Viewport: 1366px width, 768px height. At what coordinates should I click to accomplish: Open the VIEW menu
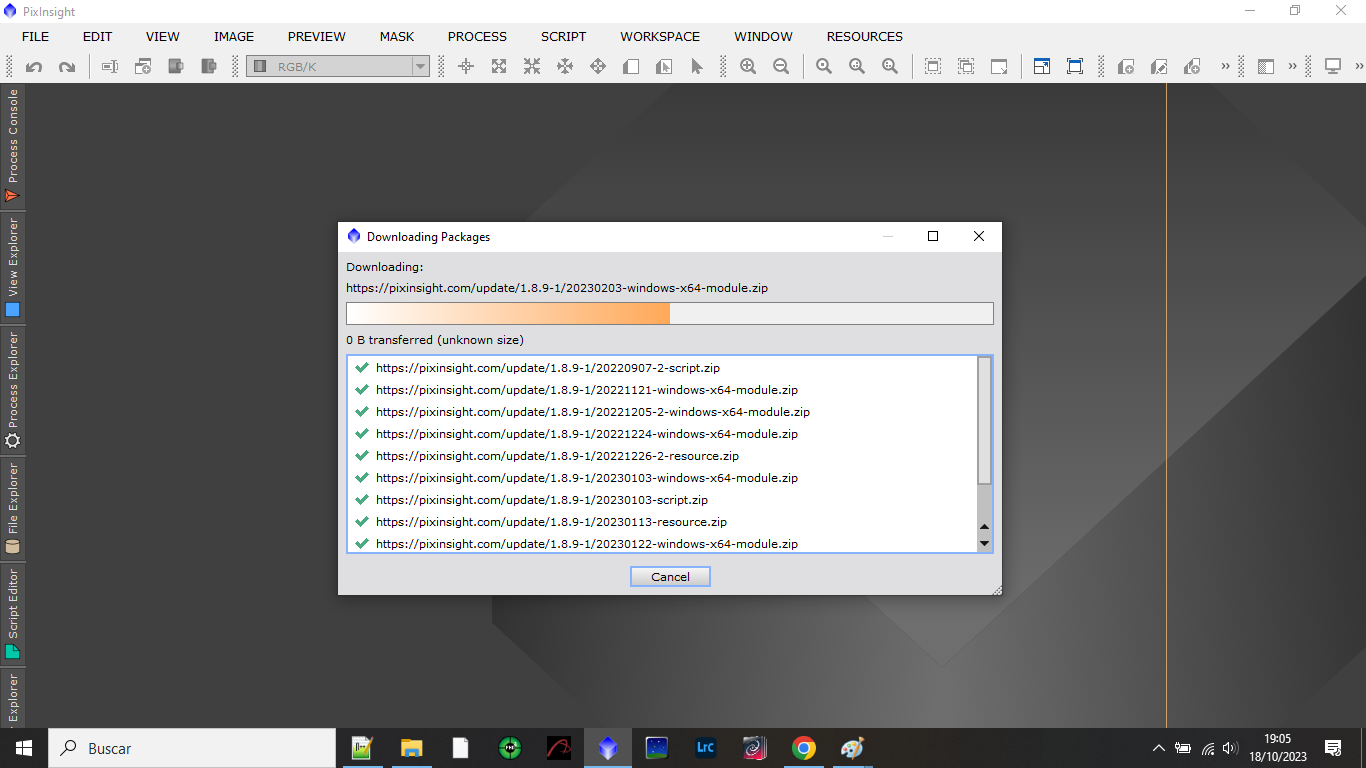163,36
